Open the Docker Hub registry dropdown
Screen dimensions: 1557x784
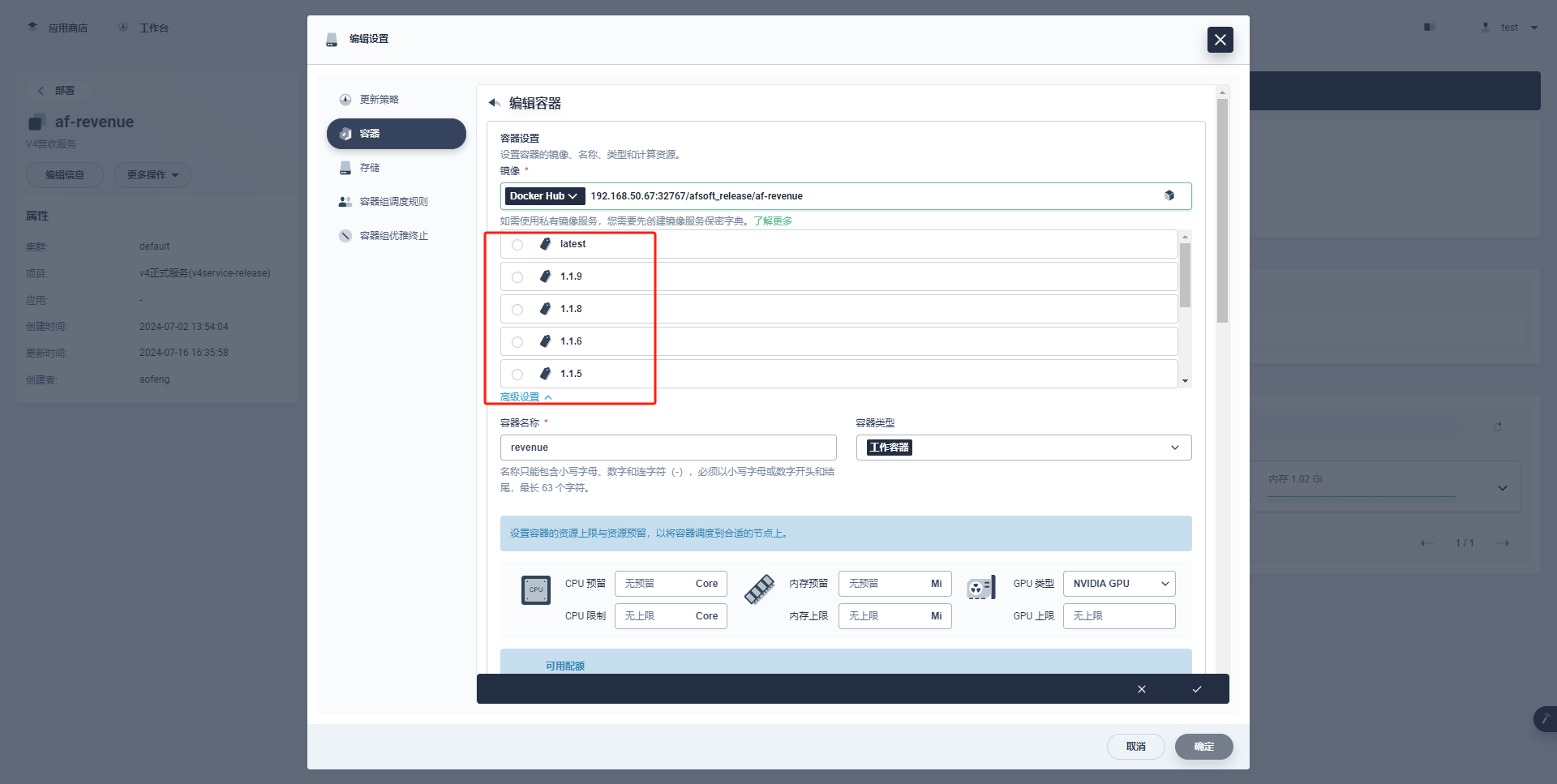[x=544, y=196]
